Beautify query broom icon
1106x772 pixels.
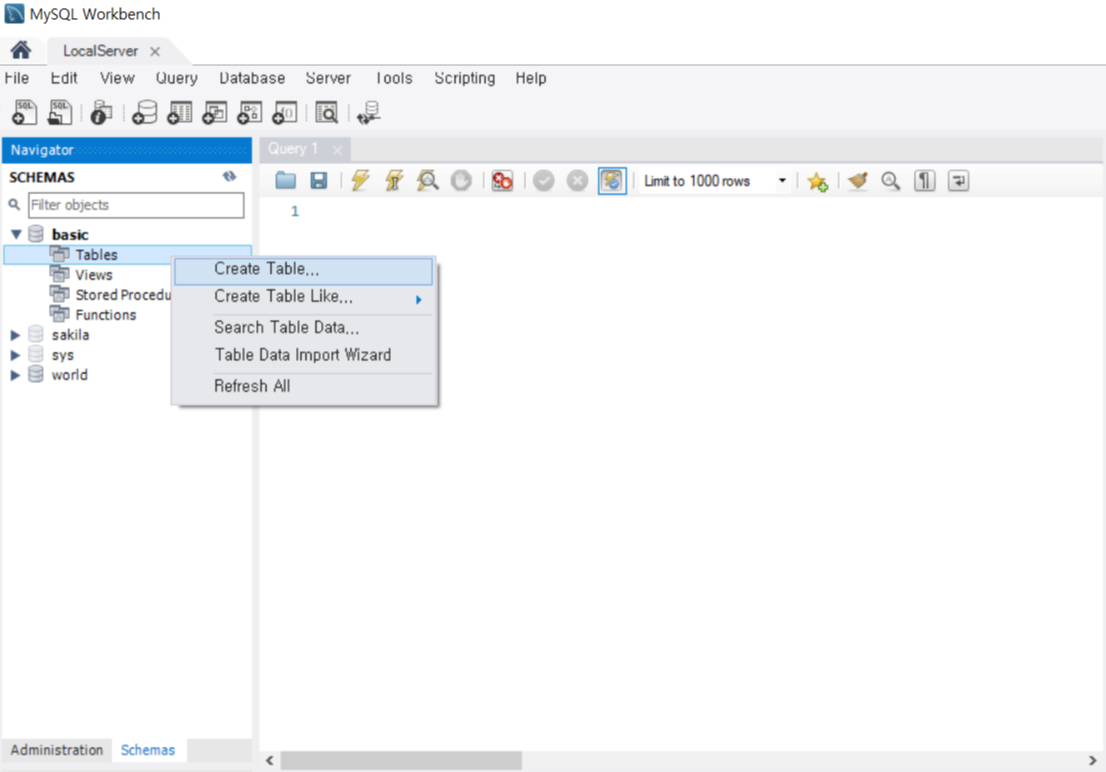858,181
